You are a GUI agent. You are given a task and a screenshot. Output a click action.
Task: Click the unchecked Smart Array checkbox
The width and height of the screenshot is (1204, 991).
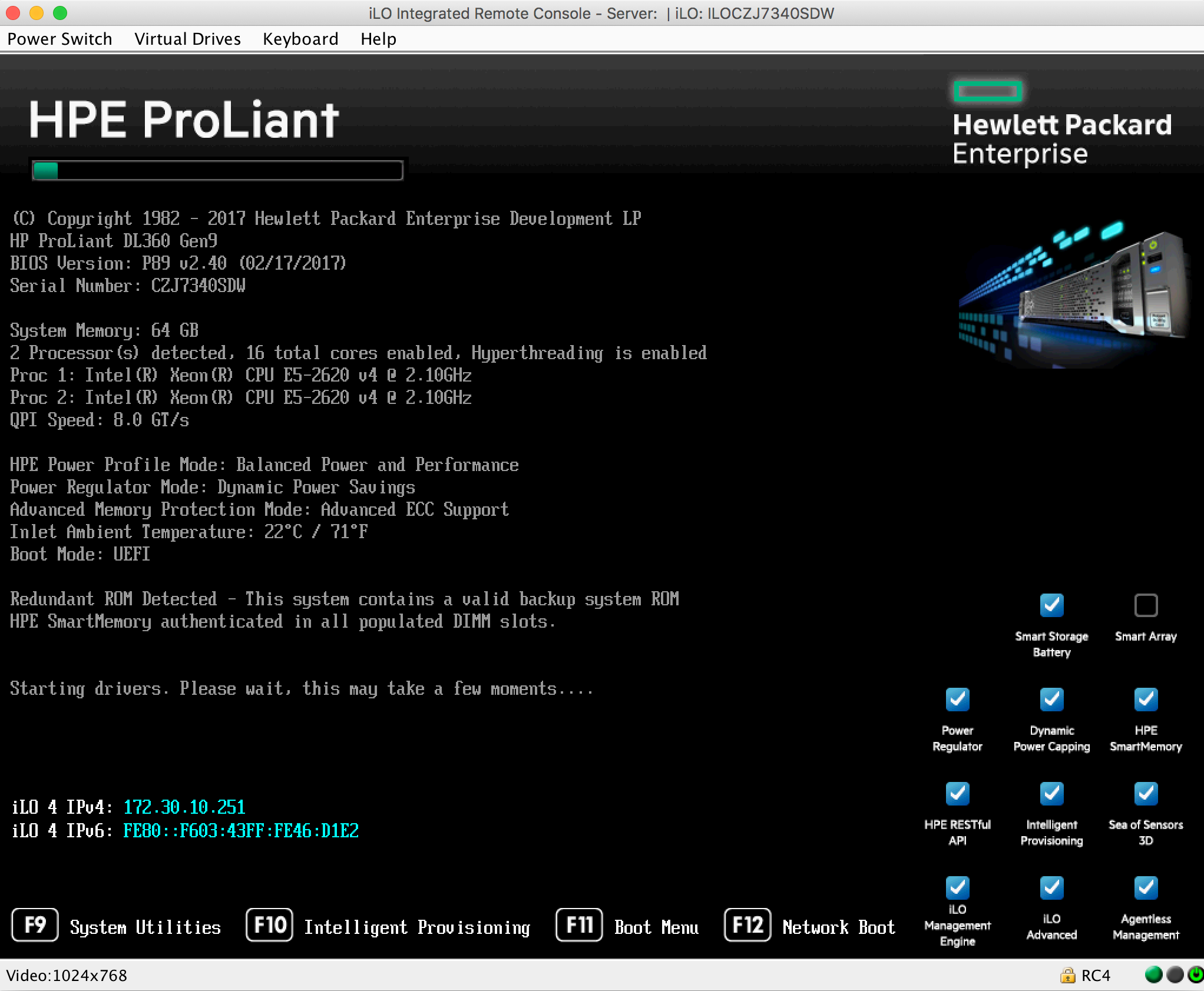(x=1146, y=605)
